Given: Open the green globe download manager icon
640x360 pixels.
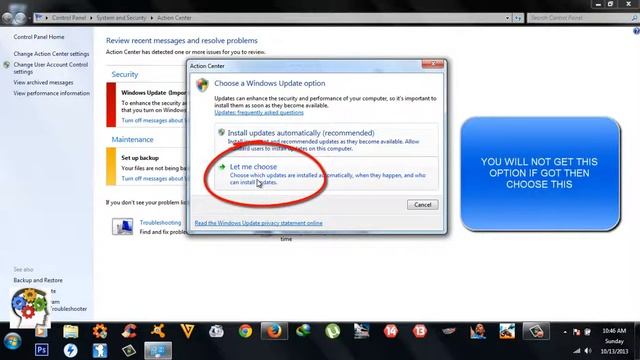Looking at the screenshot, I should tap(303, 331).
